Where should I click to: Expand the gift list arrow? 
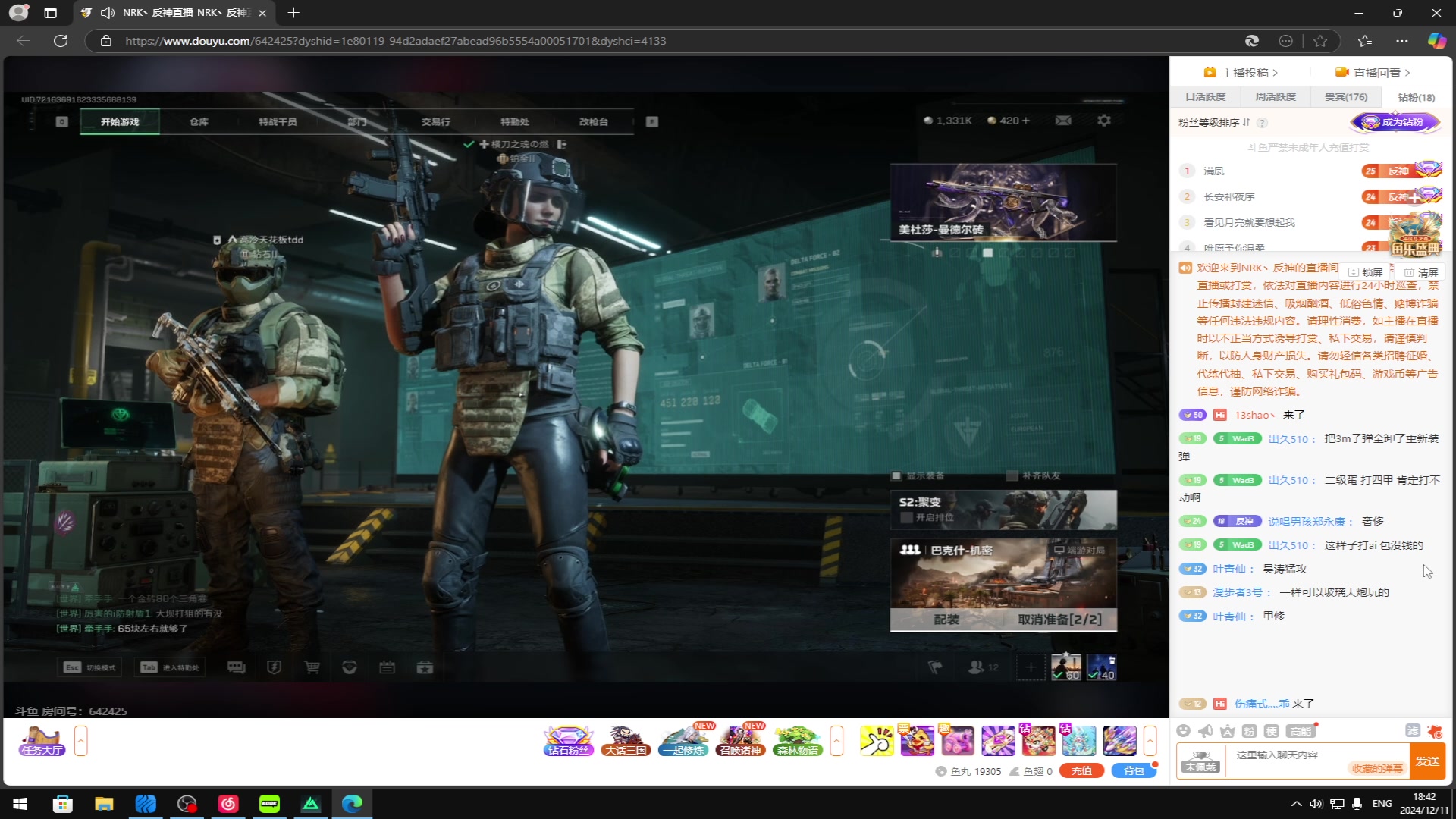(1150, 741)
